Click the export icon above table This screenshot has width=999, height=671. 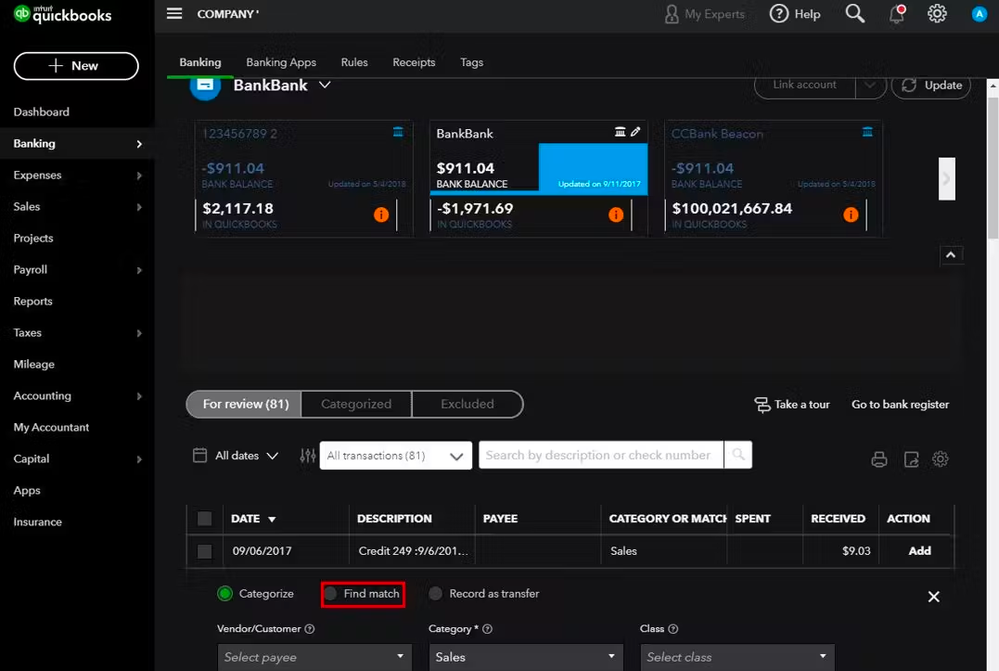pyautogui.click(x=911, y=459)
